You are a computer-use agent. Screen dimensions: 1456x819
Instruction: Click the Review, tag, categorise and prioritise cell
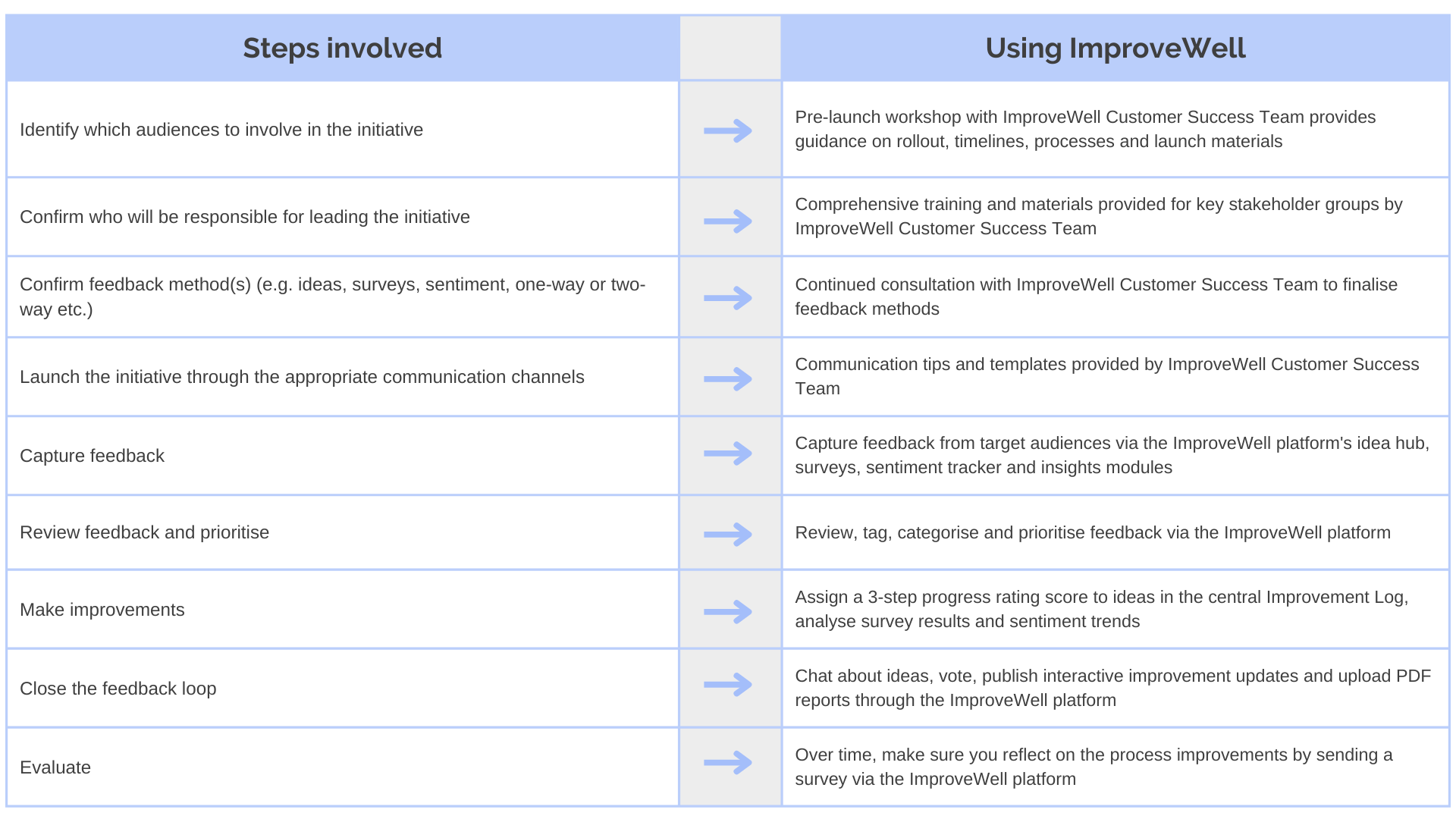coord(1115,532)
